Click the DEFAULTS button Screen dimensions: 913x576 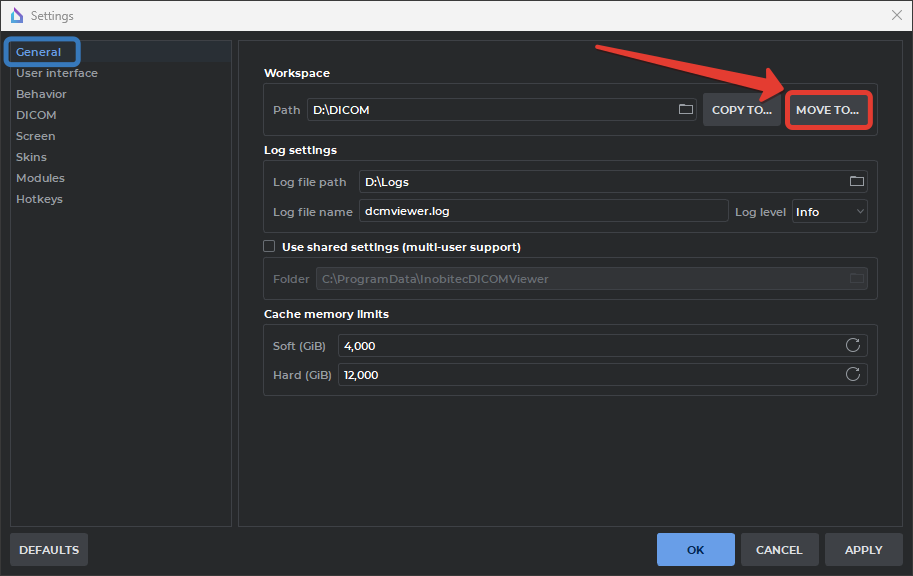pyautogui.click(x=49, y=550)
